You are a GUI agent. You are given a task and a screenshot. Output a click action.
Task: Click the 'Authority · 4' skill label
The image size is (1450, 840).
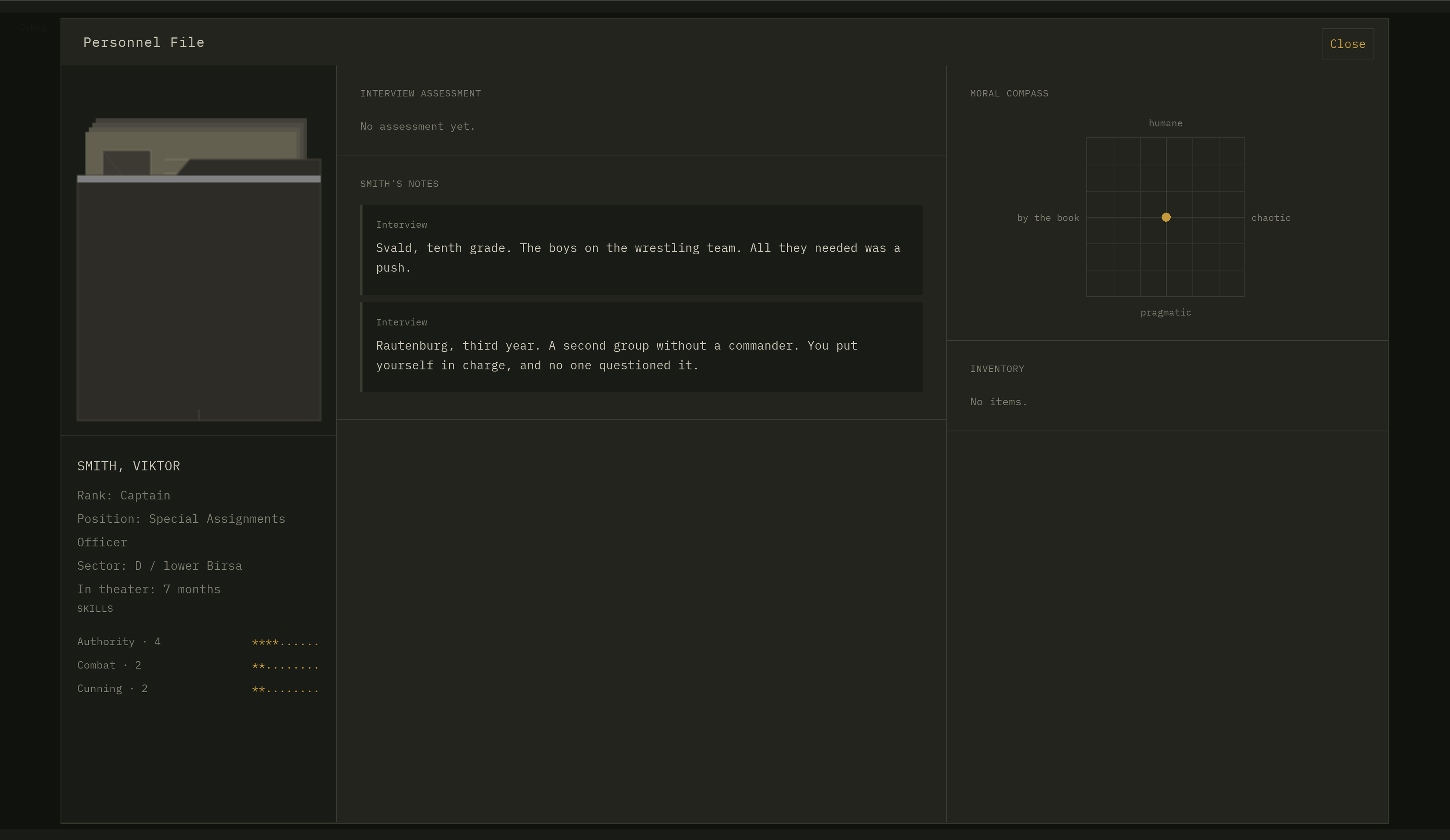tap(119, 642)
